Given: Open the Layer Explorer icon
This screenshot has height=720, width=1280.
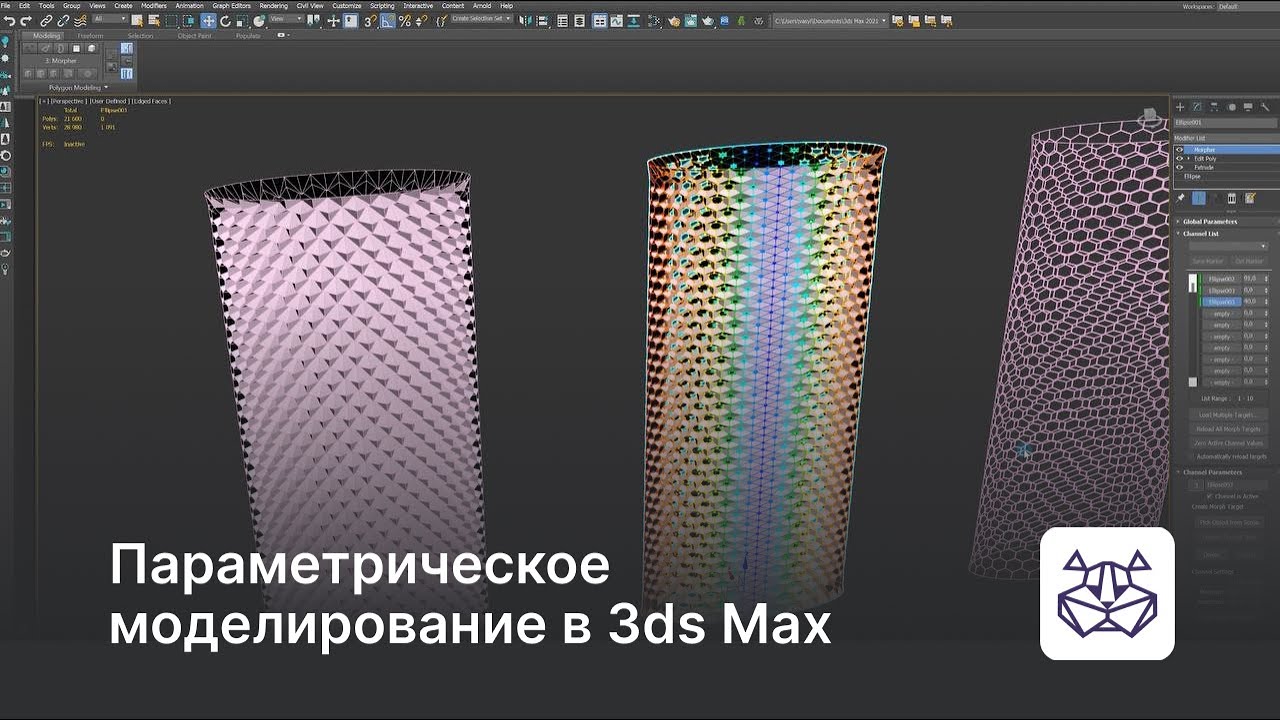Looking at the screenshot, I should [579, 21].
